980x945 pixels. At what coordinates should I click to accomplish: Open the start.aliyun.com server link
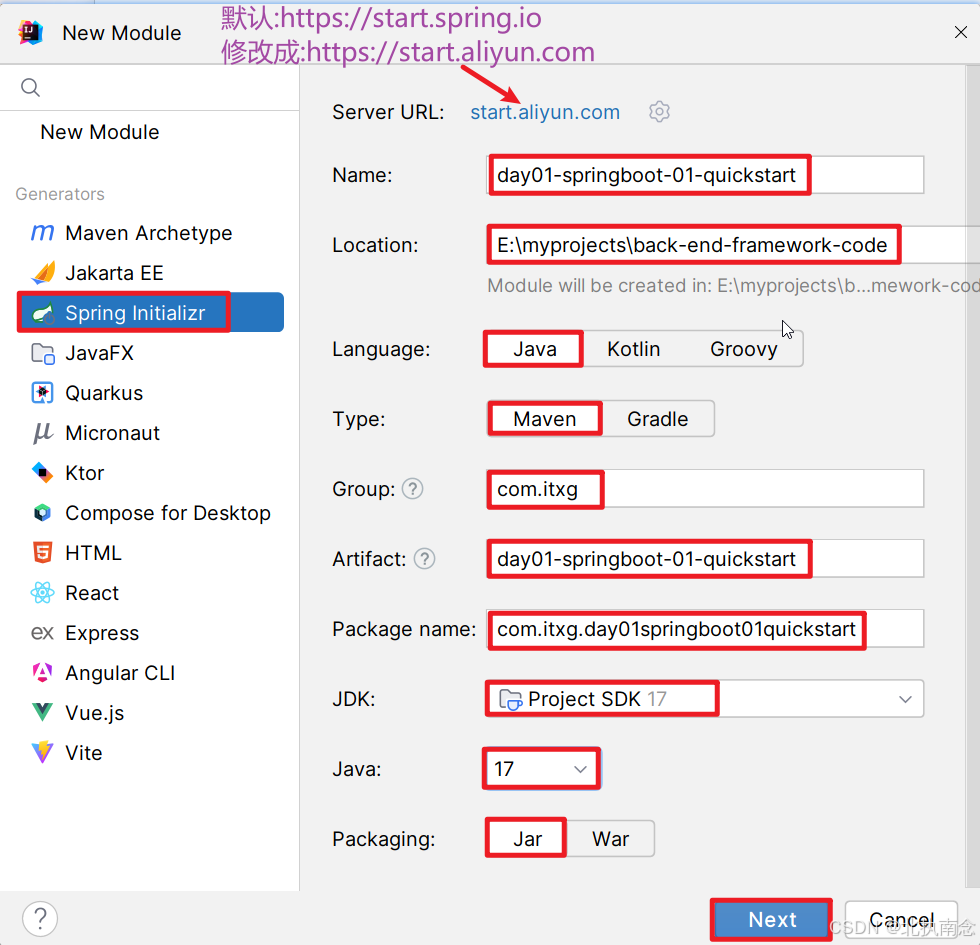(545, 112)
